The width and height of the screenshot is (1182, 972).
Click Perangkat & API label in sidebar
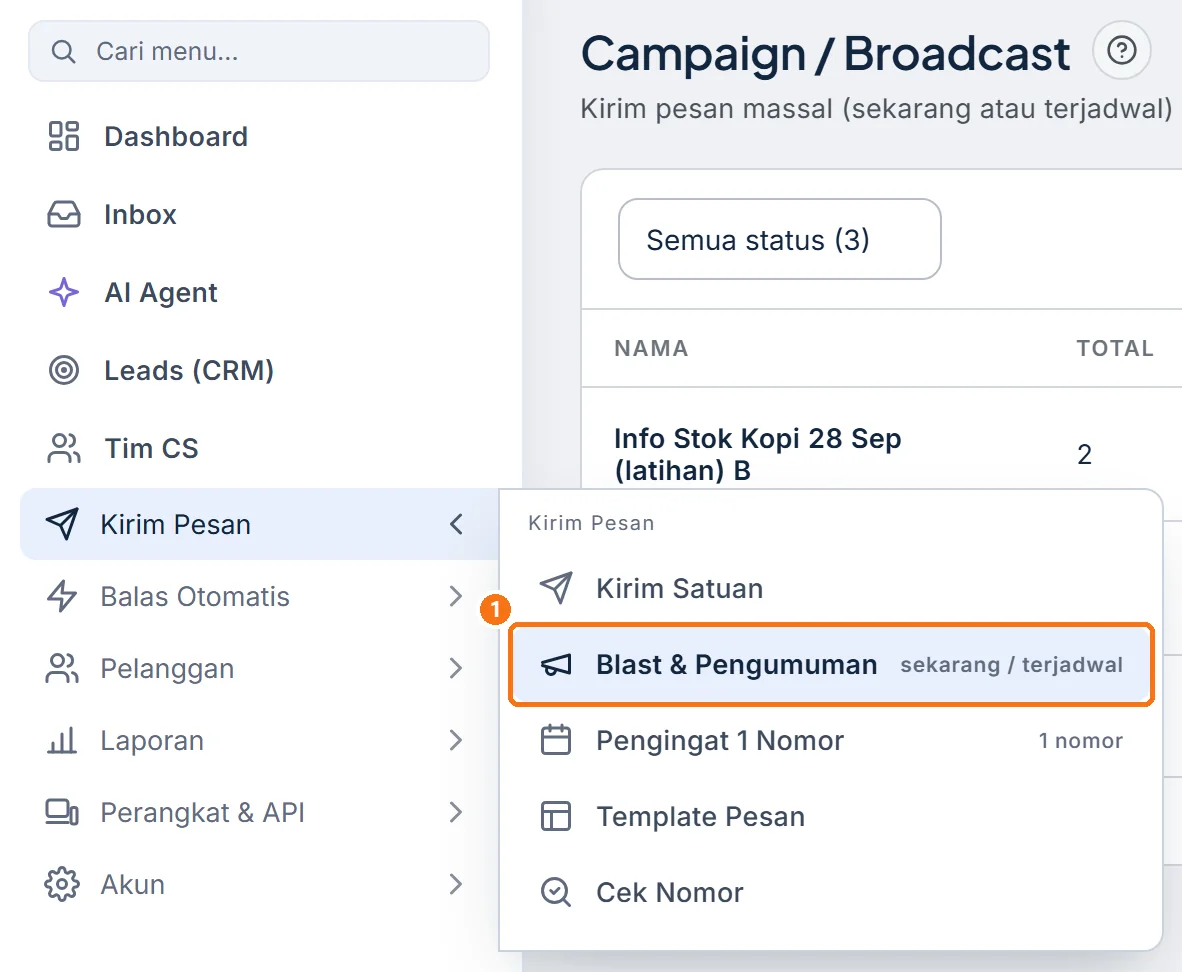click(203, 812)
